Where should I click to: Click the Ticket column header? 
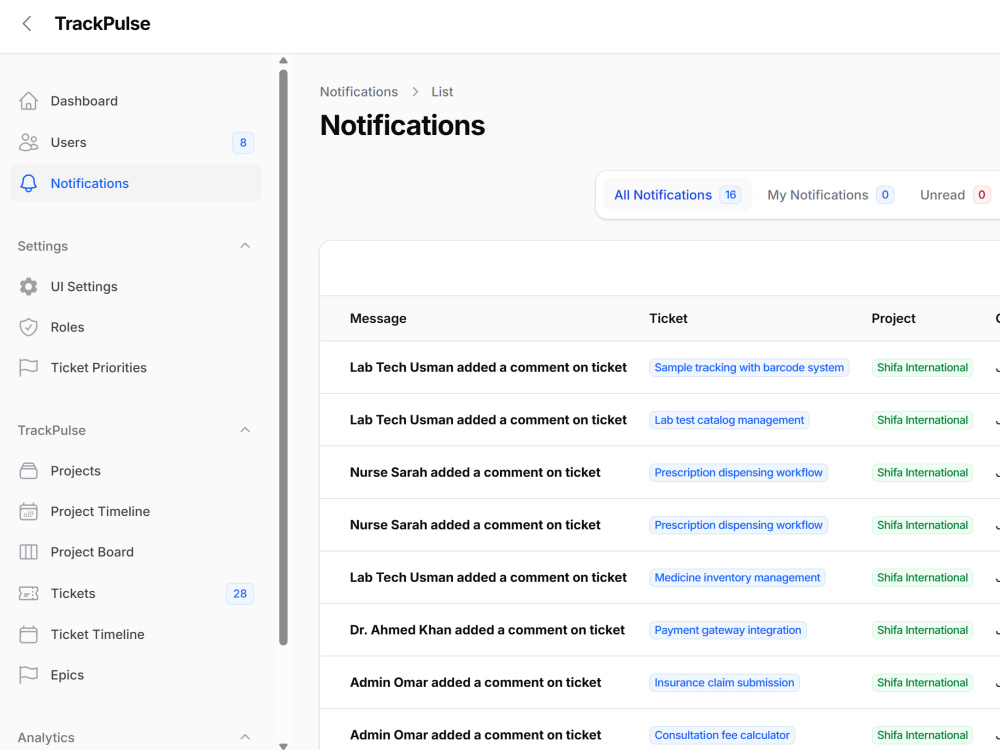tap(668, 318)
